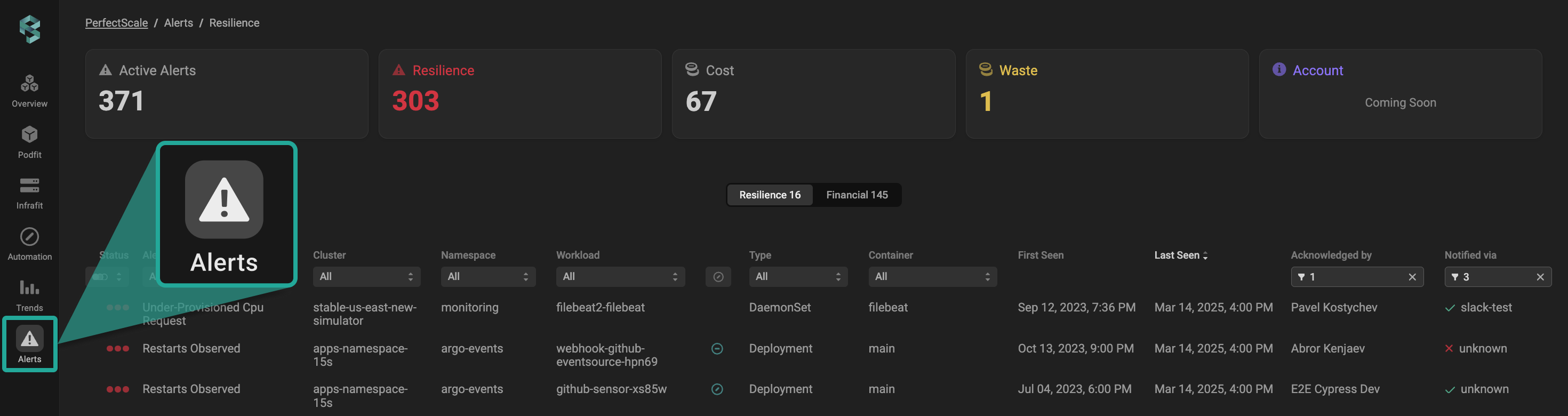Go to Podfit in the sidebar
Image resolution: width=1568 pixels, height=416 pixels.
[x=29, y=141]
